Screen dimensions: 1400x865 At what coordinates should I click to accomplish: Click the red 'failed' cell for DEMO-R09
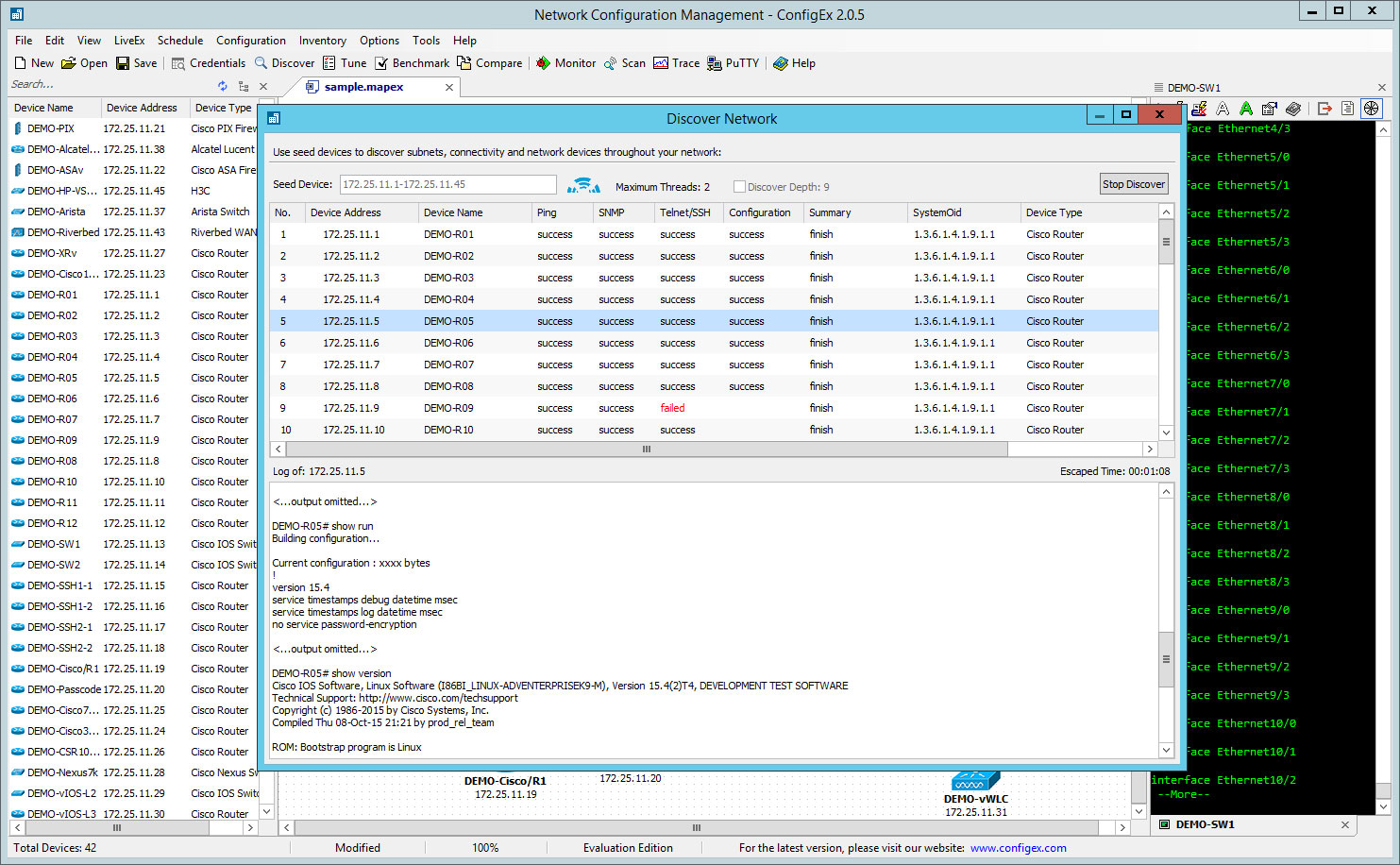click(x=672, y=408)
